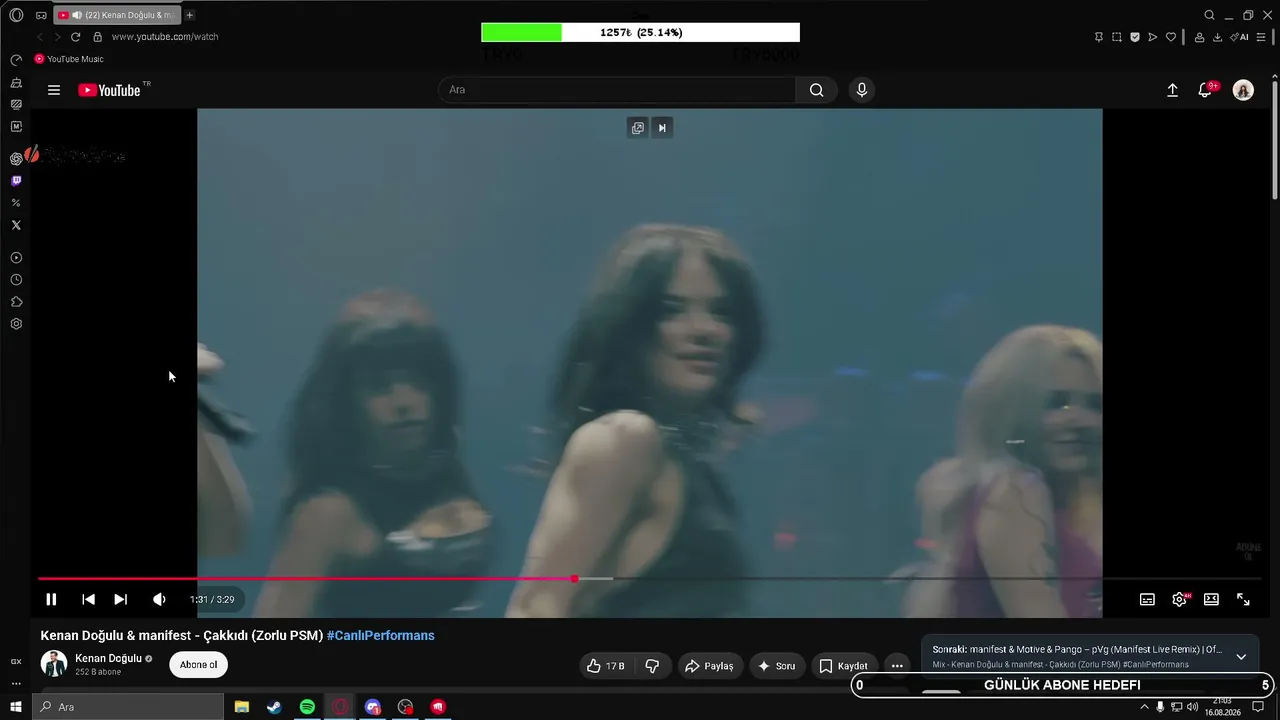Take a snapshot with the toolbar capture icon

1117,37
